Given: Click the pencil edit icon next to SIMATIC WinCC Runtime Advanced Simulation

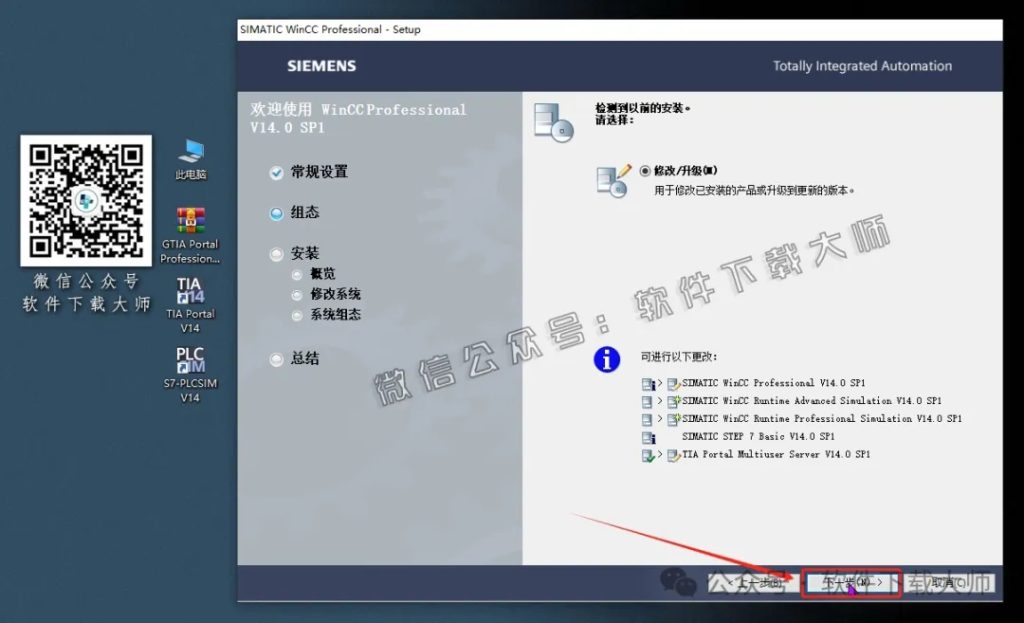Looking at the screenshot, I should coord(673,400).
